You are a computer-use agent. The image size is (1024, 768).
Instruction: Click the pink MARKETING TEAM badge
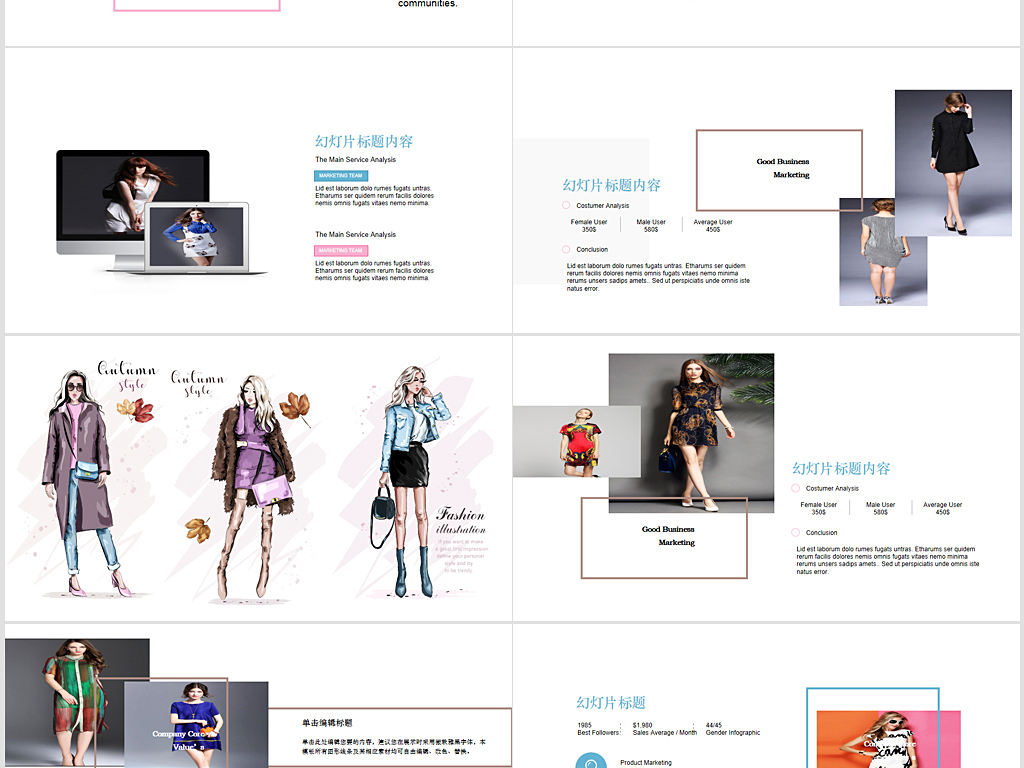(341, 250)
